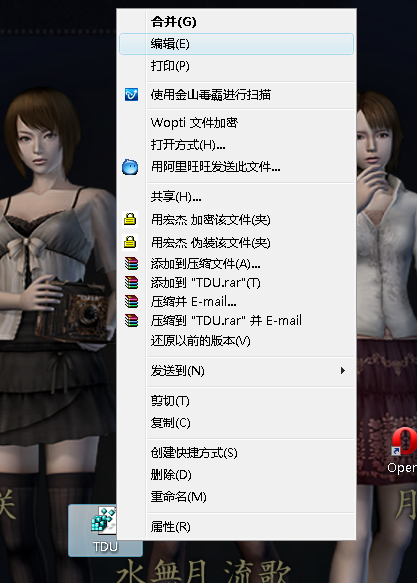The image size is (417, 583).
Task: Choose 编辑(E) in the context menu
Action: pyautogui.click(x=236, y=44)
